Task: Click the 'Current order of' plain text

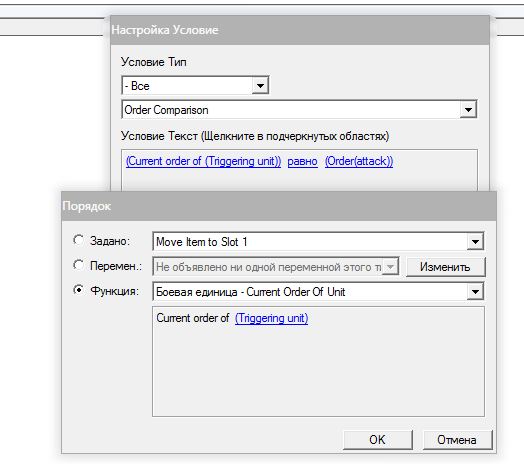Action: [x=193, y=318]
